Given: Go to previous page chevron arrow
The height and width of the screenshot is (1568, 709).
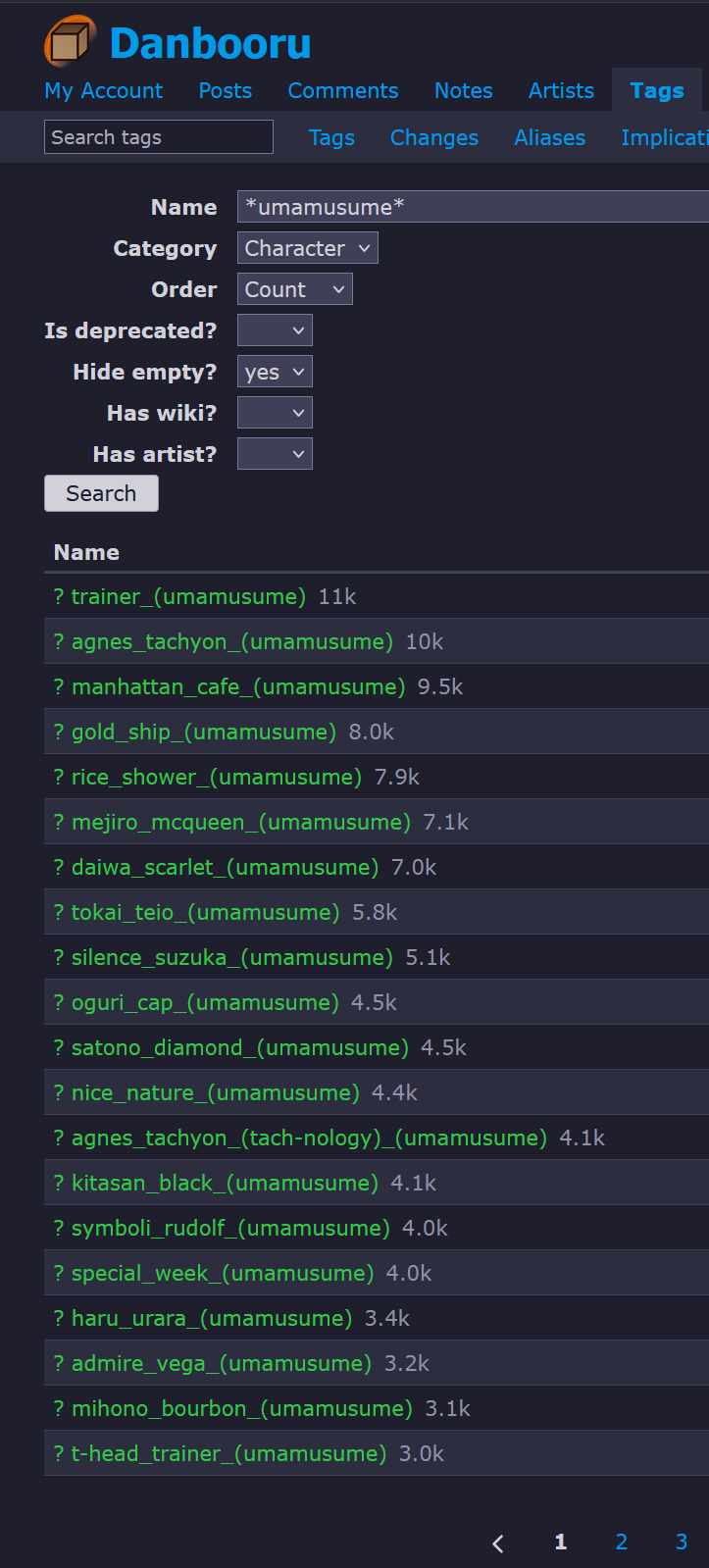Looking at the screenshot, I should point(498,1543).
